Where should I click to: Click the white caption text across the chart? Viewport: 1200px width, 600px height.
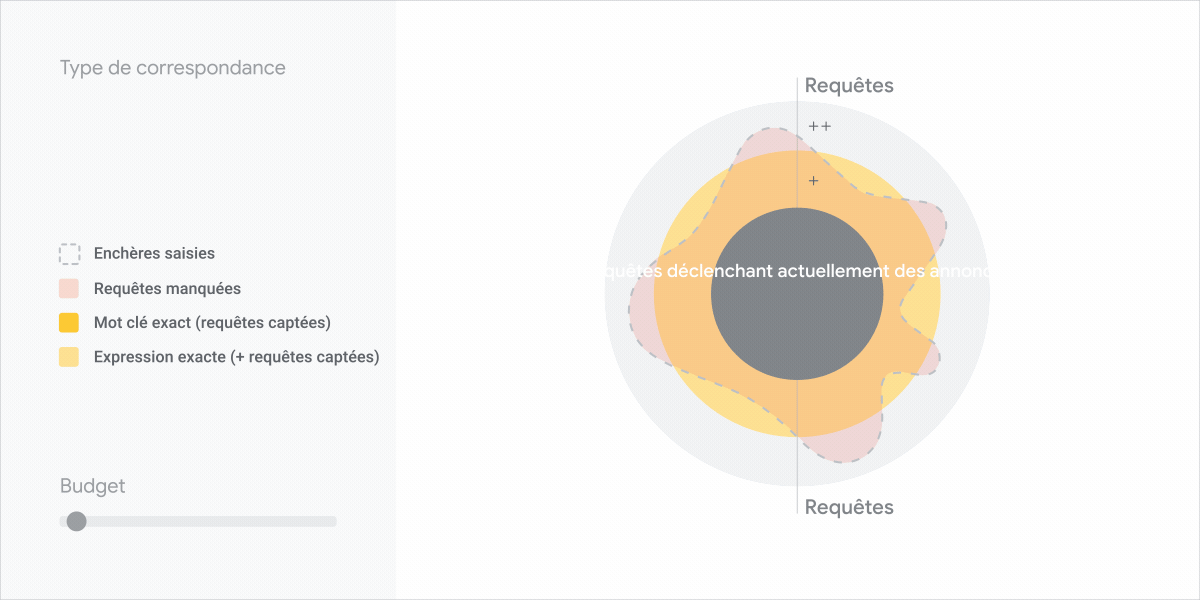pos(797,272)
